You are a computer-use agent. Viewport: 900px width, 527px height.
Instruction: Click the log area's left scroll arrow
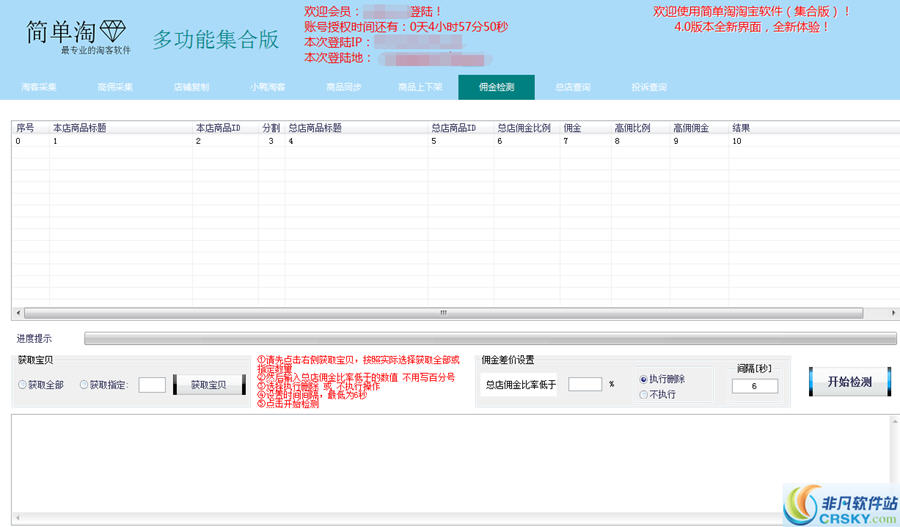(x=18, y=518)
